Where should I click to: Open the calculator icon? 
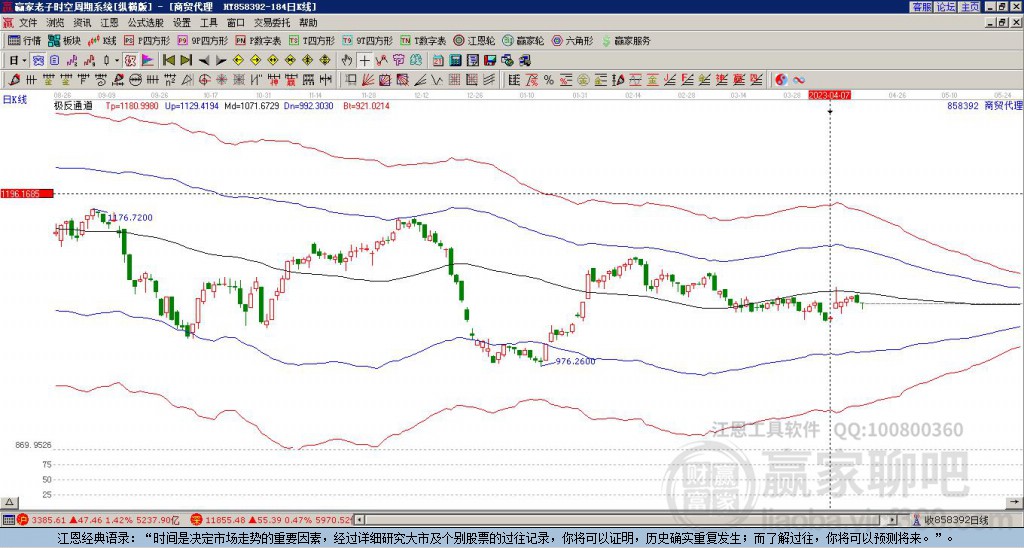[x=455, y=61]
